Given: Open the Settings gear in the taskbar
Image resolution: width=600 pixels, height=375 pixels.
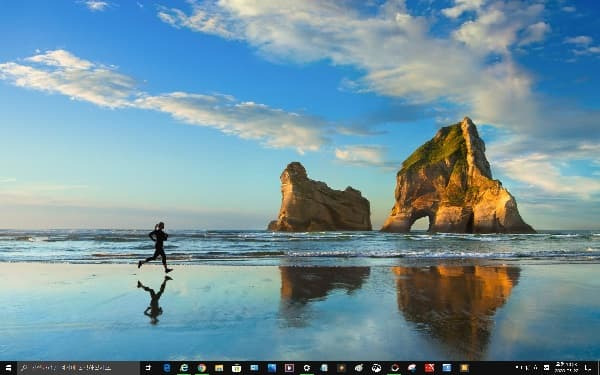Looking at the screenshot, I should 307,368.
